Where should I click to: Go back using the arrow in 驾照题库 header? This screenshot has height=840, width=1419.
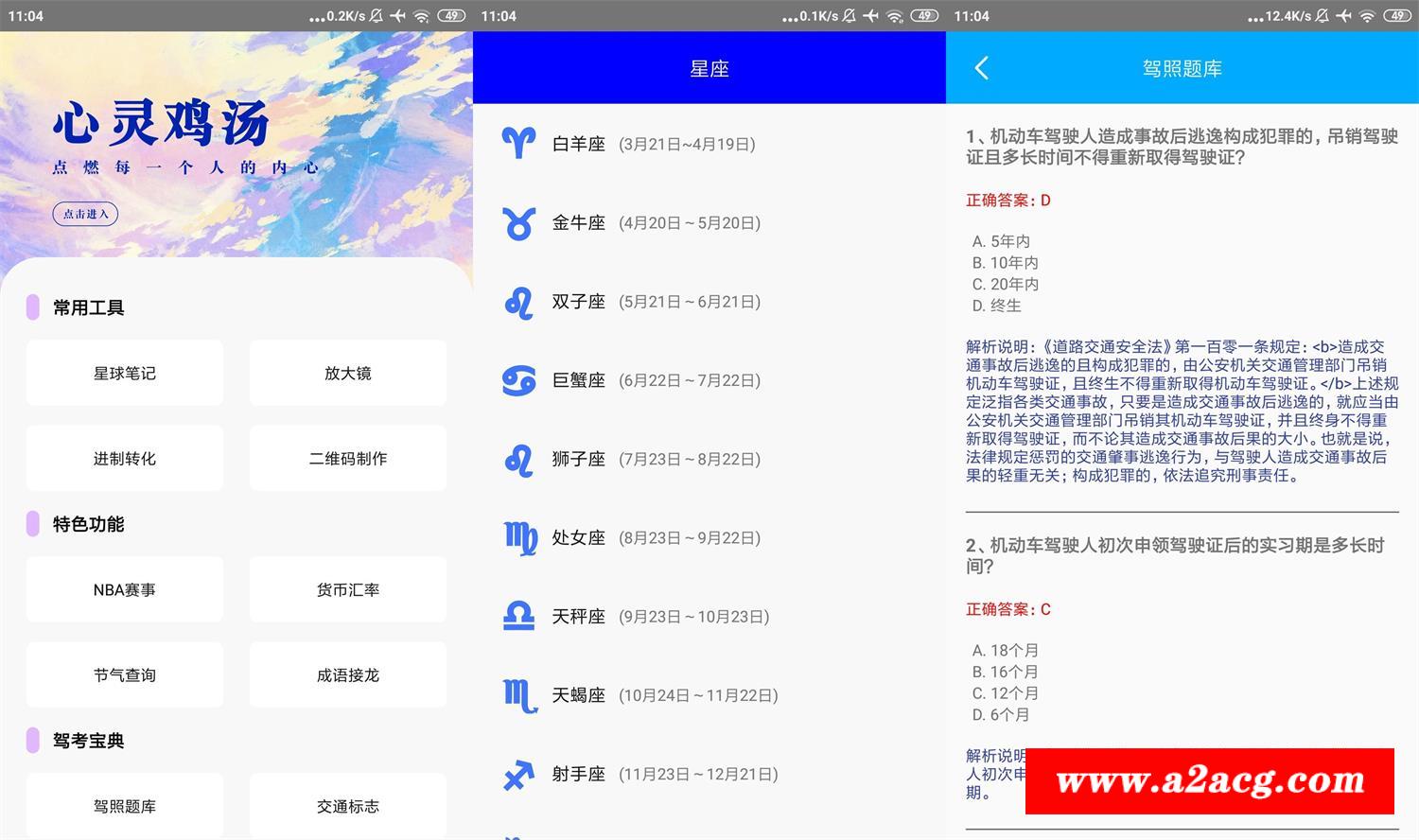(981, 68)
